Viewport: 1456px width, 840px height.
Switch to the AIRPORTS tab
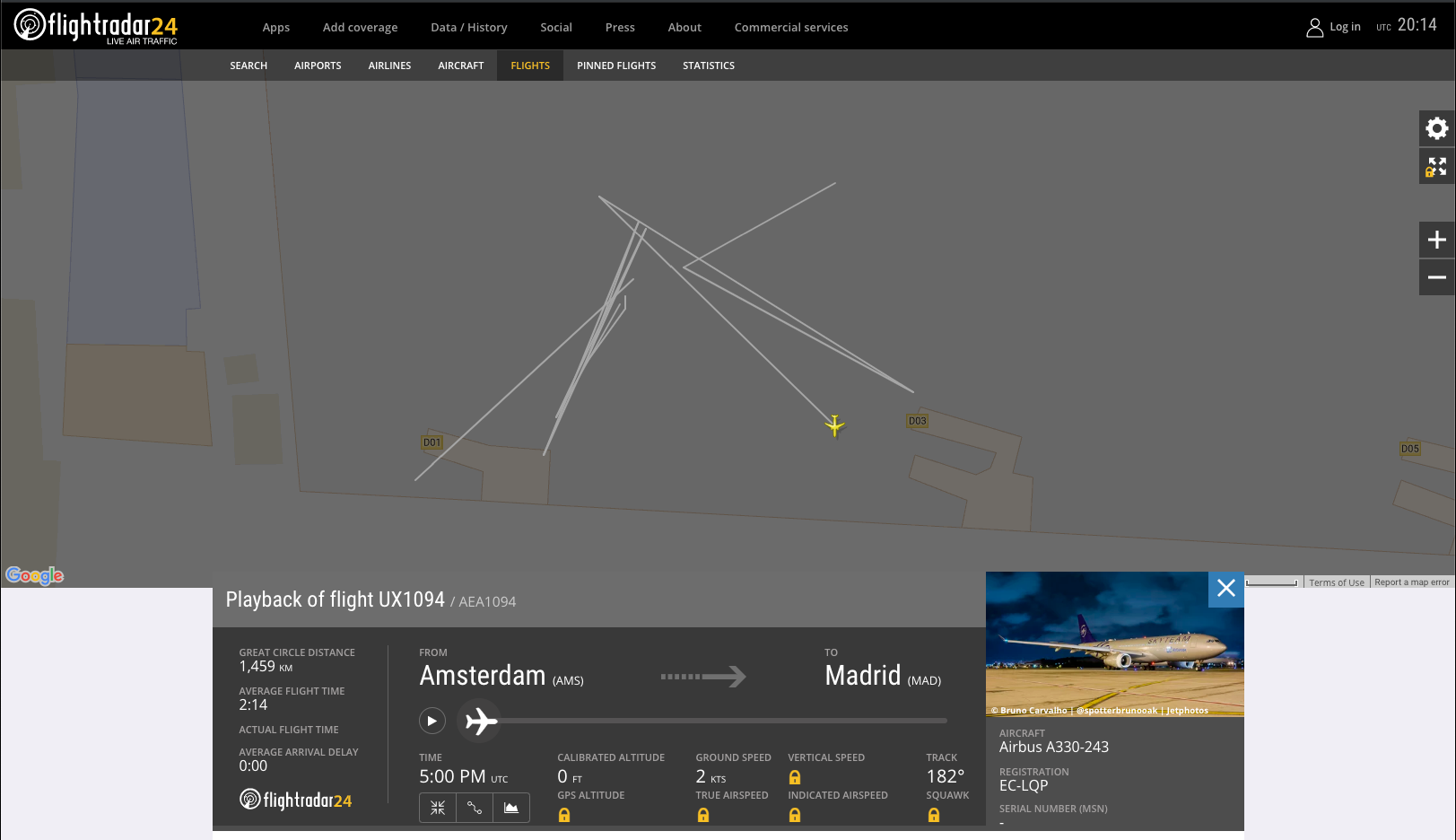point(318,66)
